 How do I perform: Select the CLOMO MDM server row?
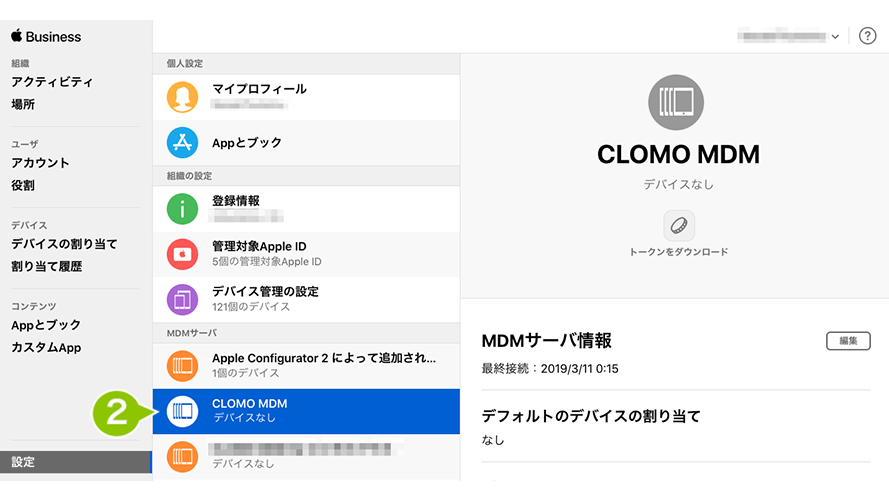(306, 411)
